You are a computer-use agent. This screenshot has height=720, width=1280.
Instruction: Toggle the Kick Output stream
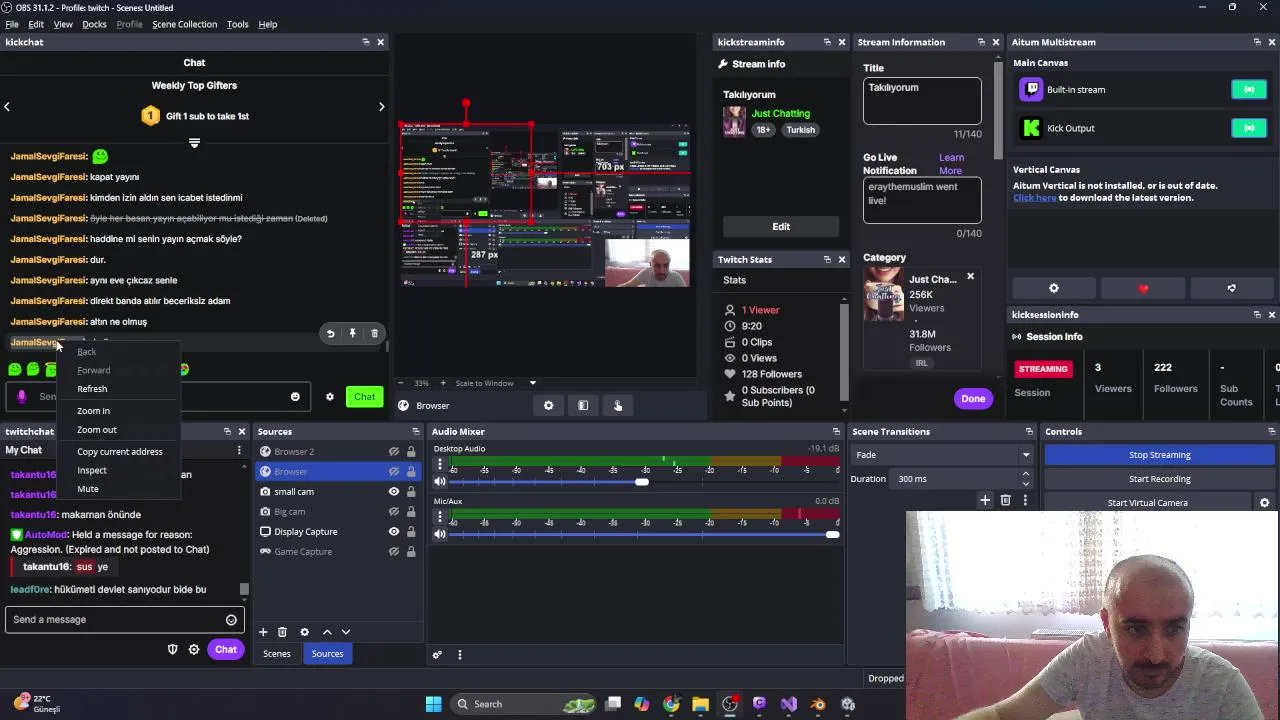click(x=1249, y=128)
